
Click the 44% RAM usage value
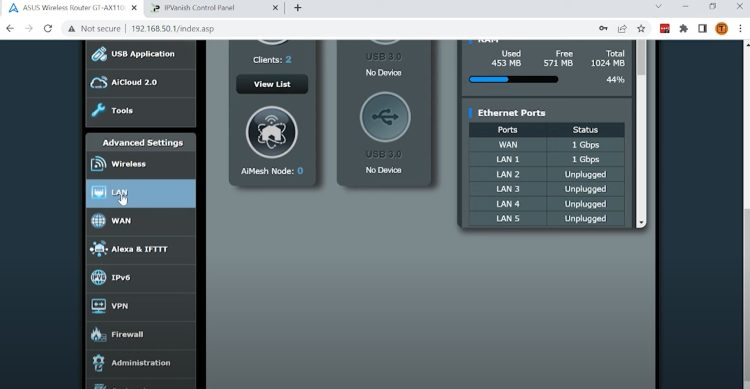pyautogui.click(x=615, y=80)
